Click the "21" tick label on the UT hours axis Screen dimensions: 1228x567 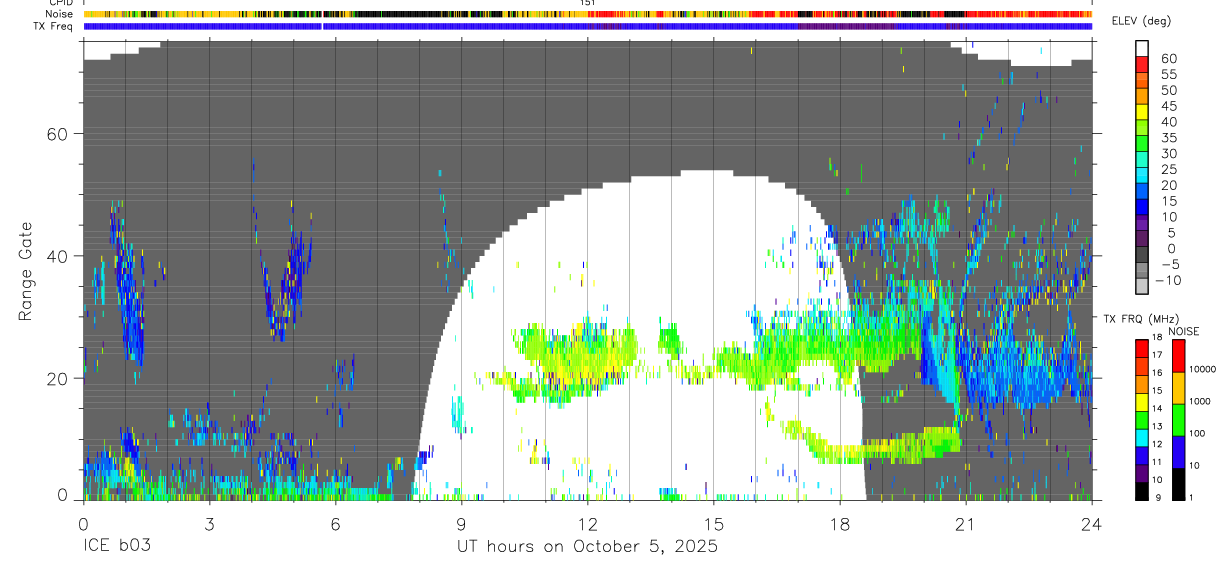(965, 523)
